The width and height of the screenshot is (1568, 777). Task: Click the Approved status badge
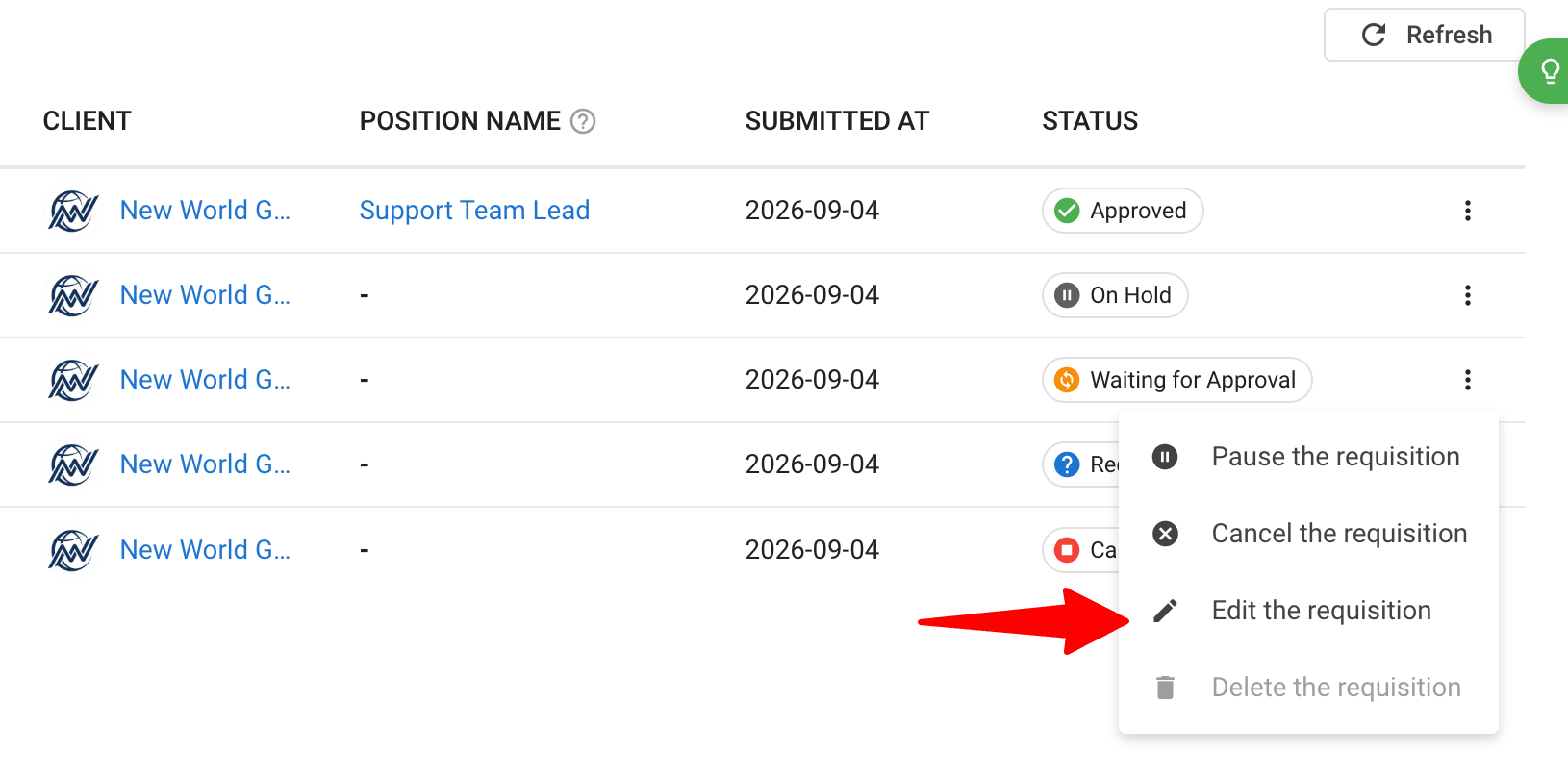[1123, 211]
